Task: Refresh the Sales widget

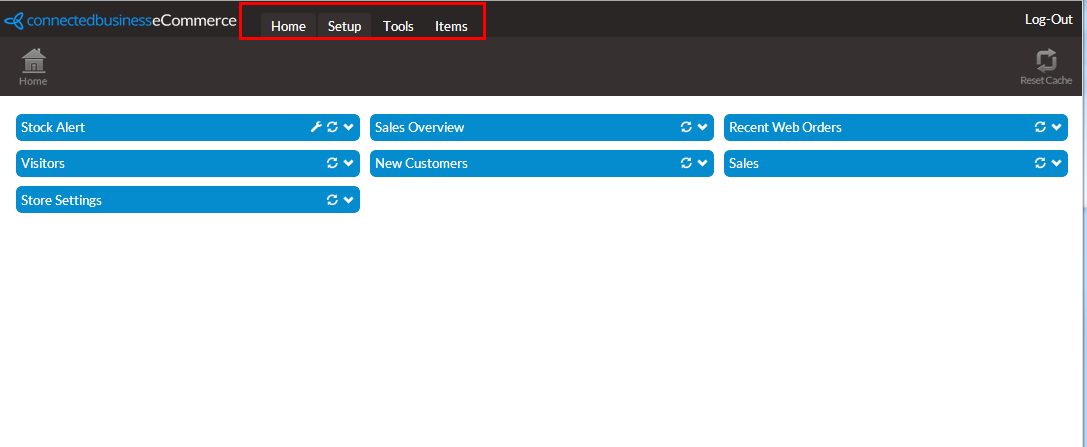Action: [x=1040, y=163]
